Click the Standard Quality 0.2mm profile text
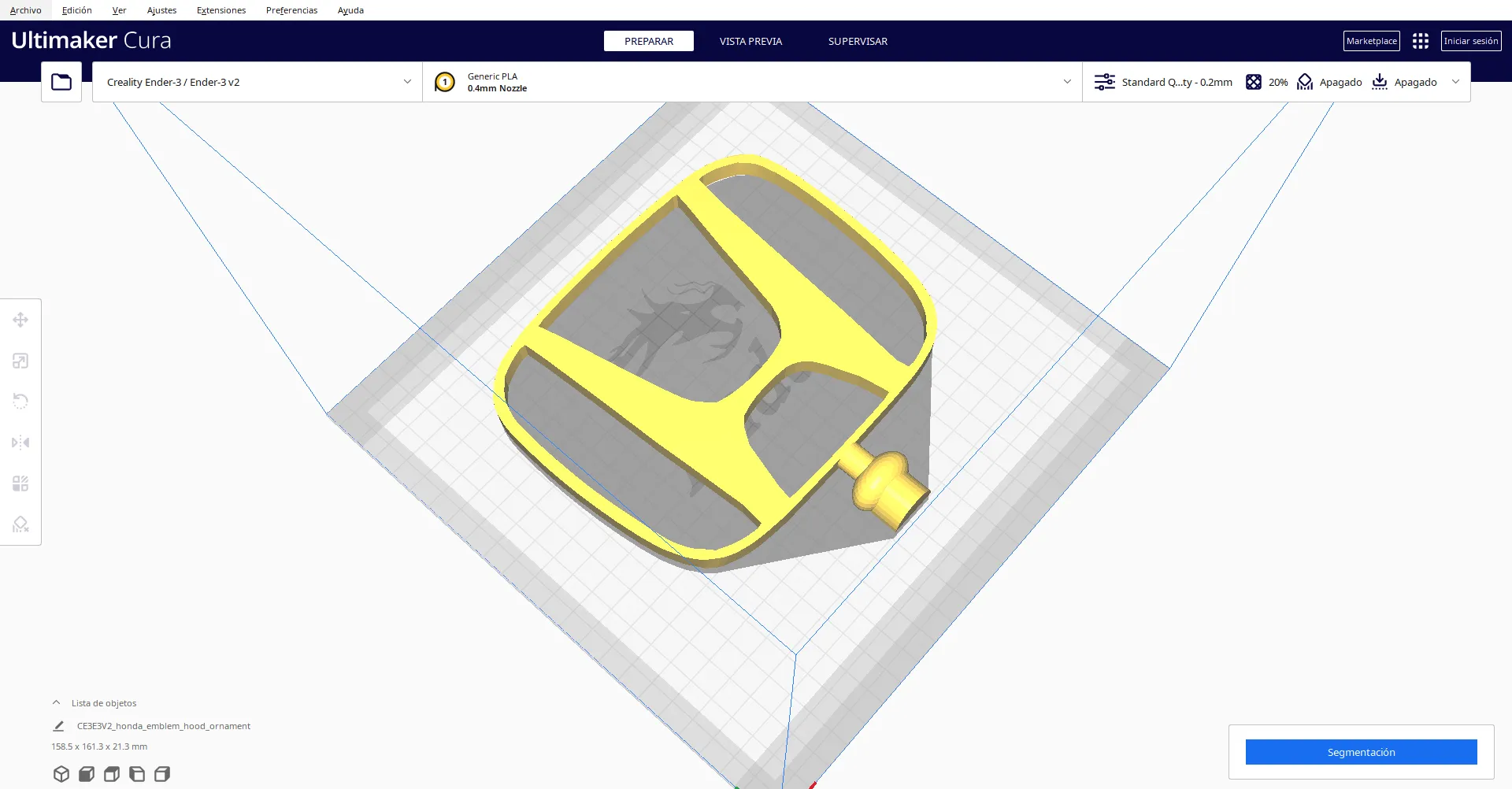 [x=1177, y=82]
